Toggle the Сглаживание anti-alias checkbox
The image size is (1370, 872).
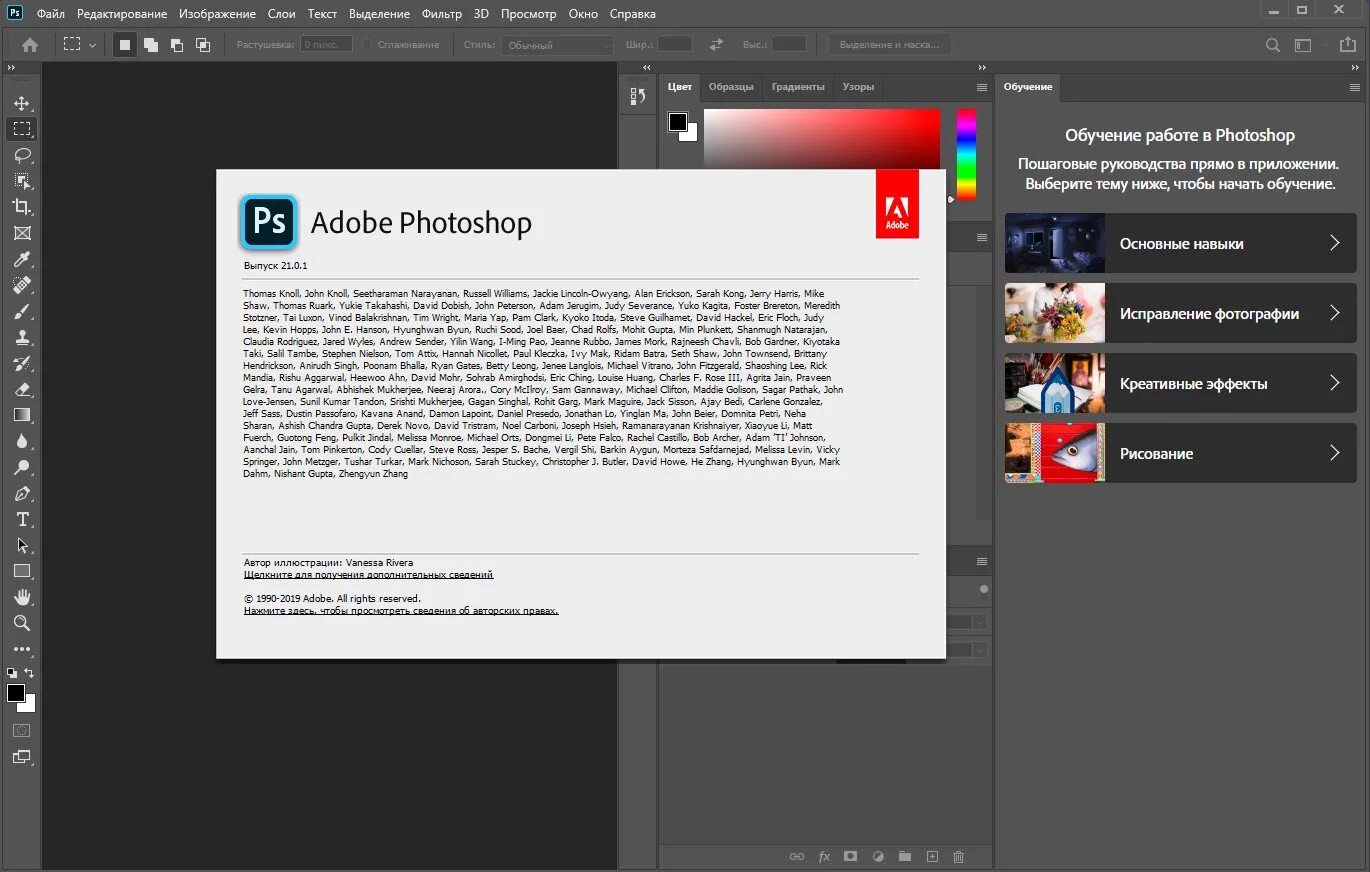click(x=369, y=44)
